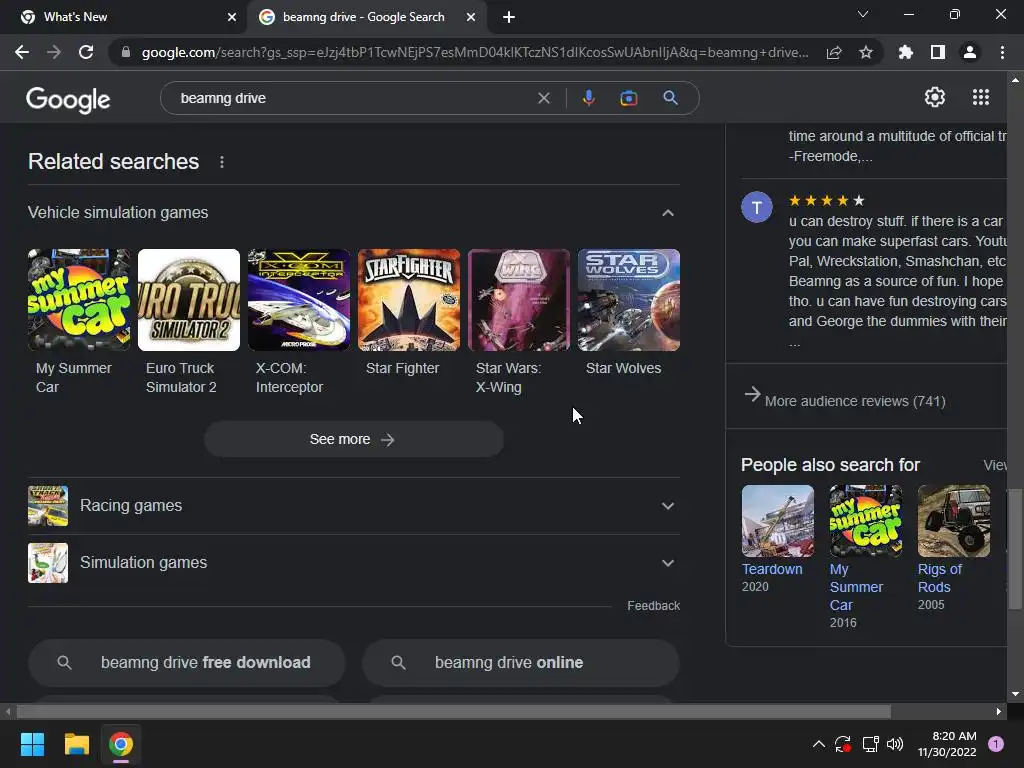This screenshot has height=768, width=1024.
Task: Click inside the beamng drive search field
Action: pos(353,98)
